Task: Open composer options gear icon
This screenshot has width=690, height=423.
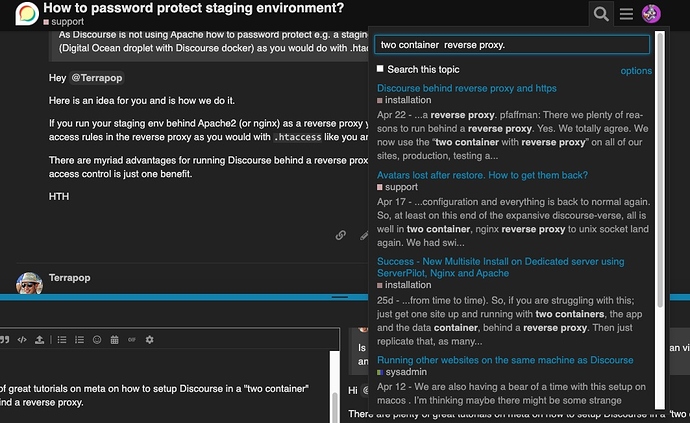Action: tap(150, 340)
